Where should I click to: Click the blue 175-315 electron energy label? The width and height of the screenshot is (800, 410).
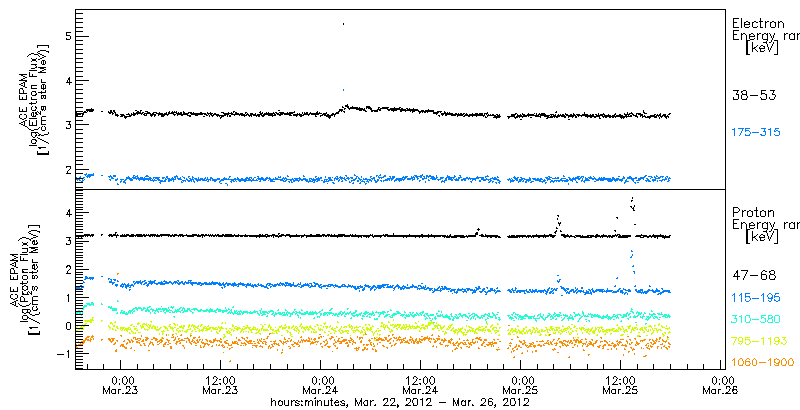tap(756, 133)
